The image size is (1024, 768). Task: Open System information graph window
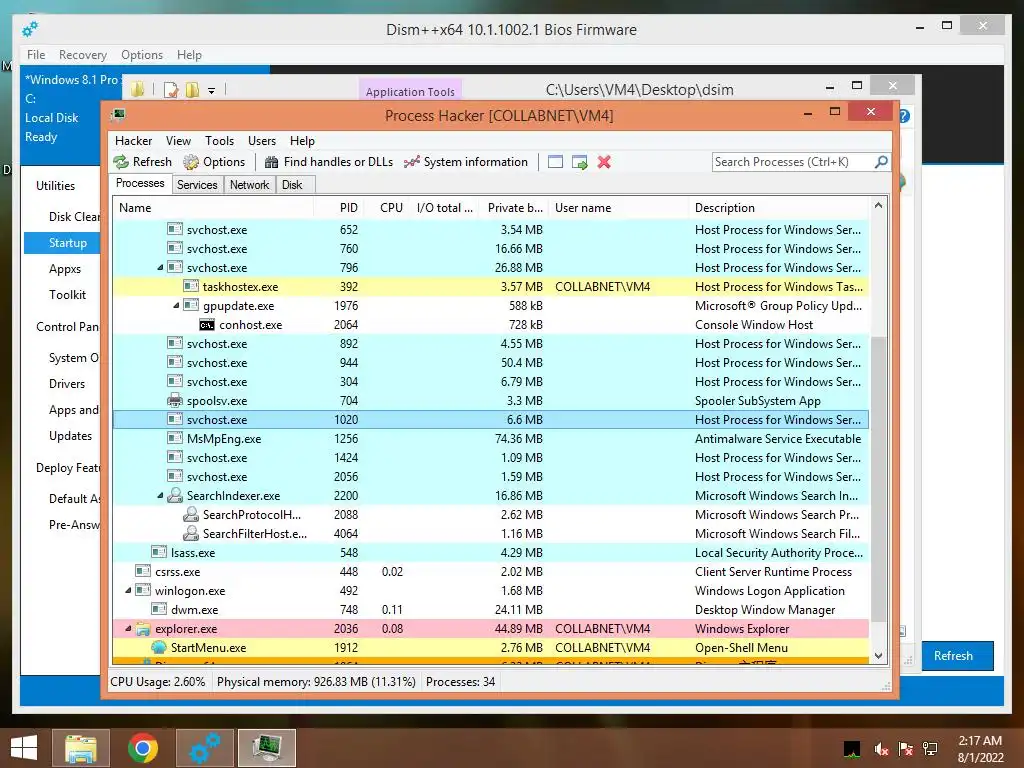(466, 162)
